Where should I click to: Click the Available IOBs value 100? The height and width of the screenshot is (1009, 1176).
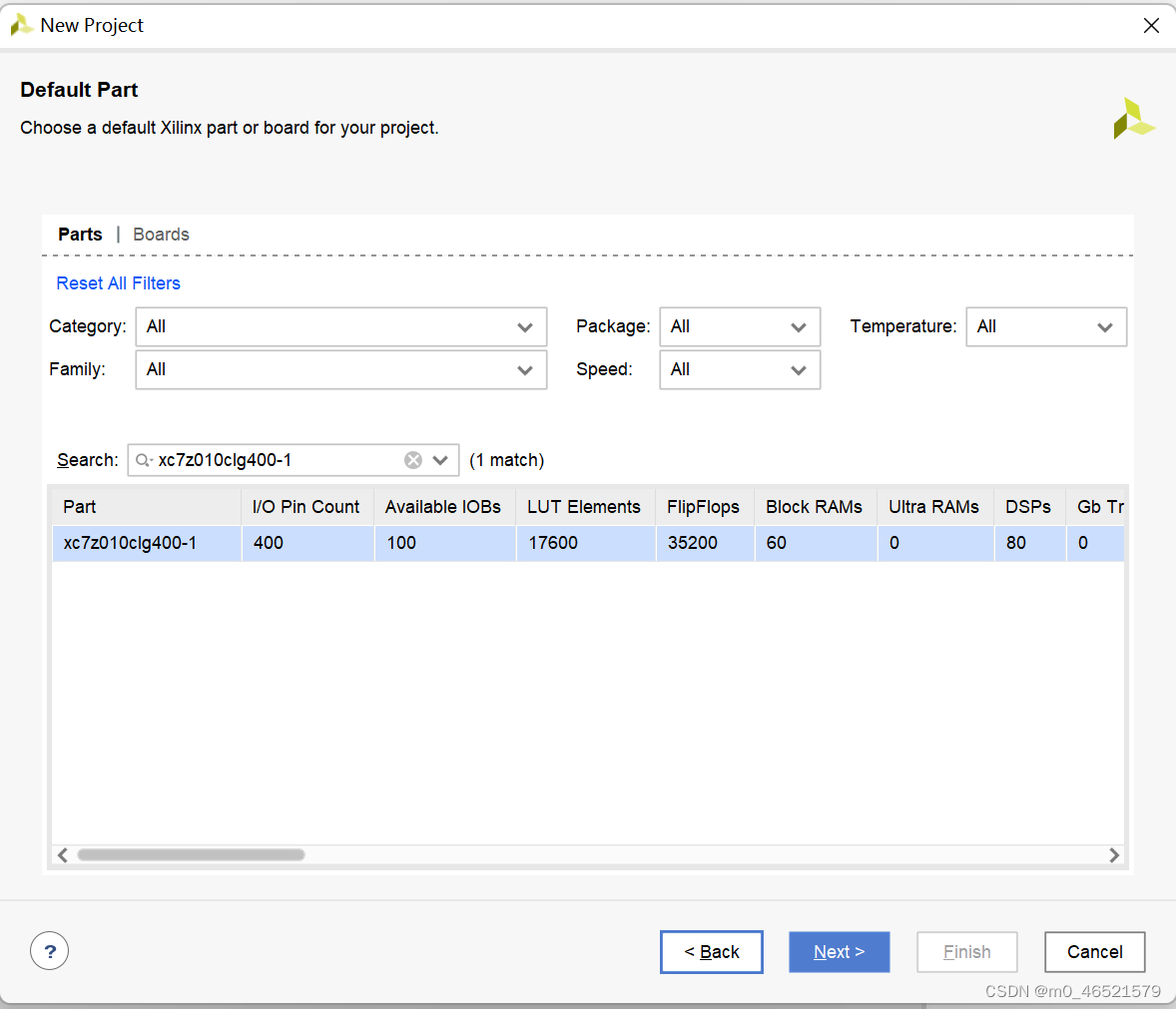[401, 544]
